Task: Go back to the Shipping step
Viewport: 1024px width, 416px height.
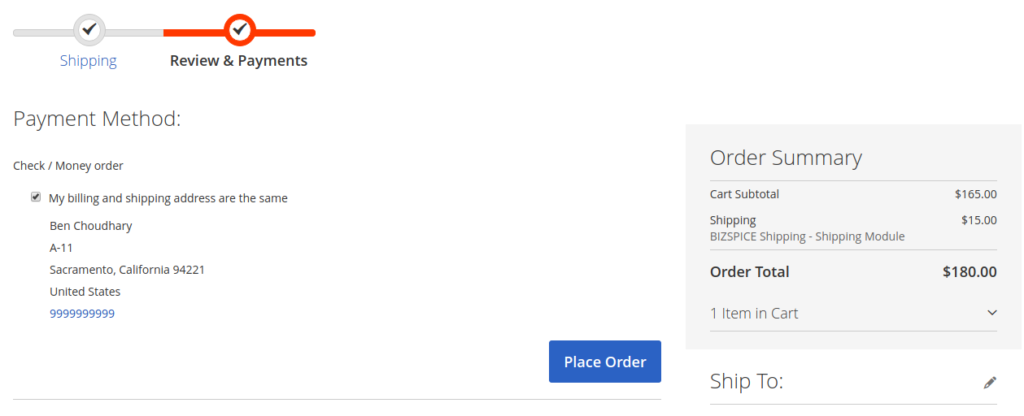Action: point(88,61)
